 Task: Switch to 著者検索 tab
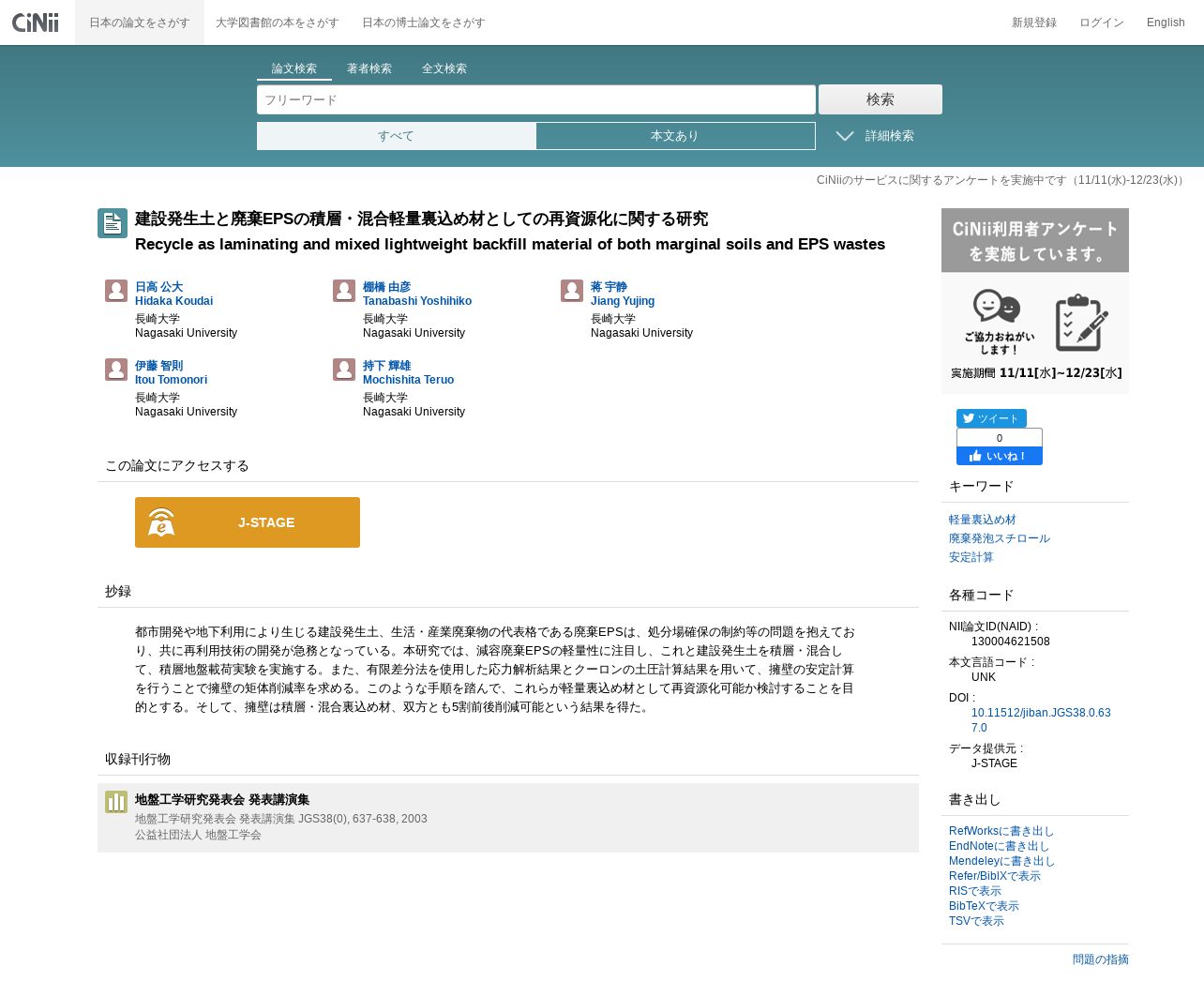[369, 68]
